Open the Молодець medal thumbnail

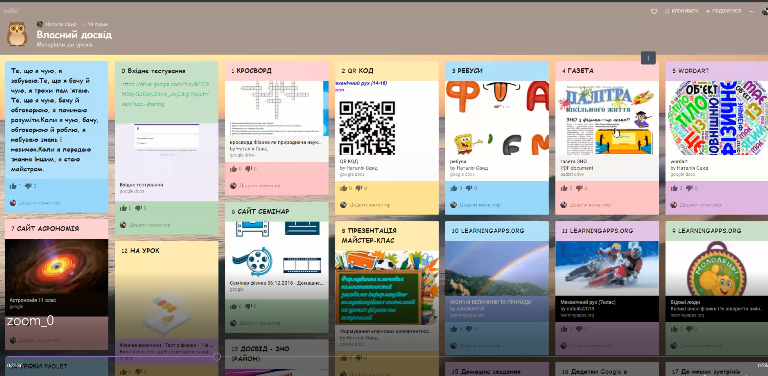[717, 268]
